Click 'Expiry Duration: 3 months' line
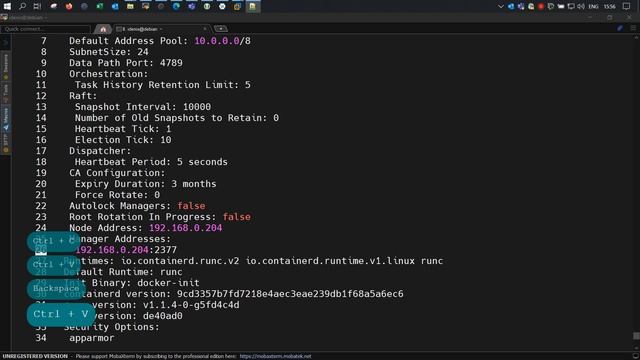The height and width of the screenshot is (360, 640). point(146,184)
